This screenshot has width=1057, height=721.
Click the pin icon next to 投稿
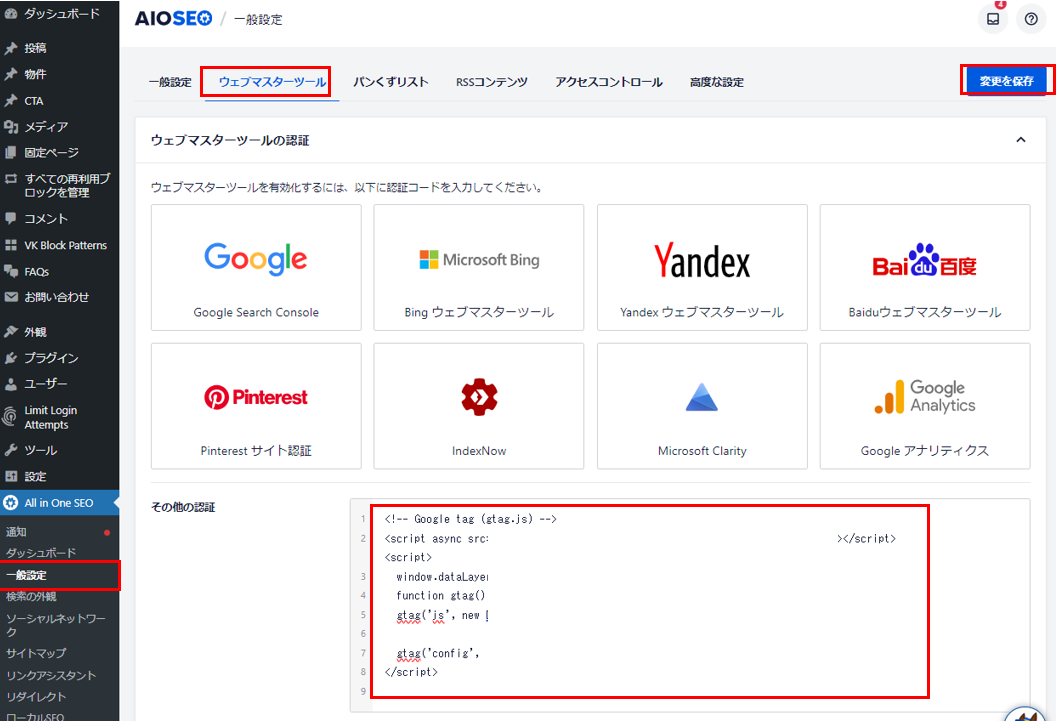click(x=11, y=48)
